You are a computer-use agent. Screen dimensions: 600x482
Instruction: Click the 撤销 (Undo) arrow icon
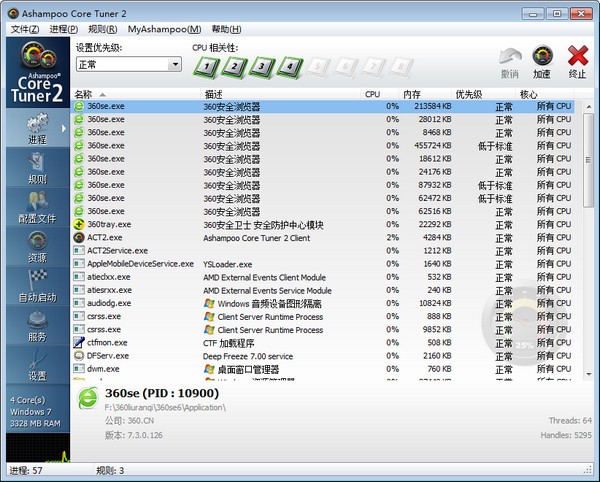(x=510, y=56)
